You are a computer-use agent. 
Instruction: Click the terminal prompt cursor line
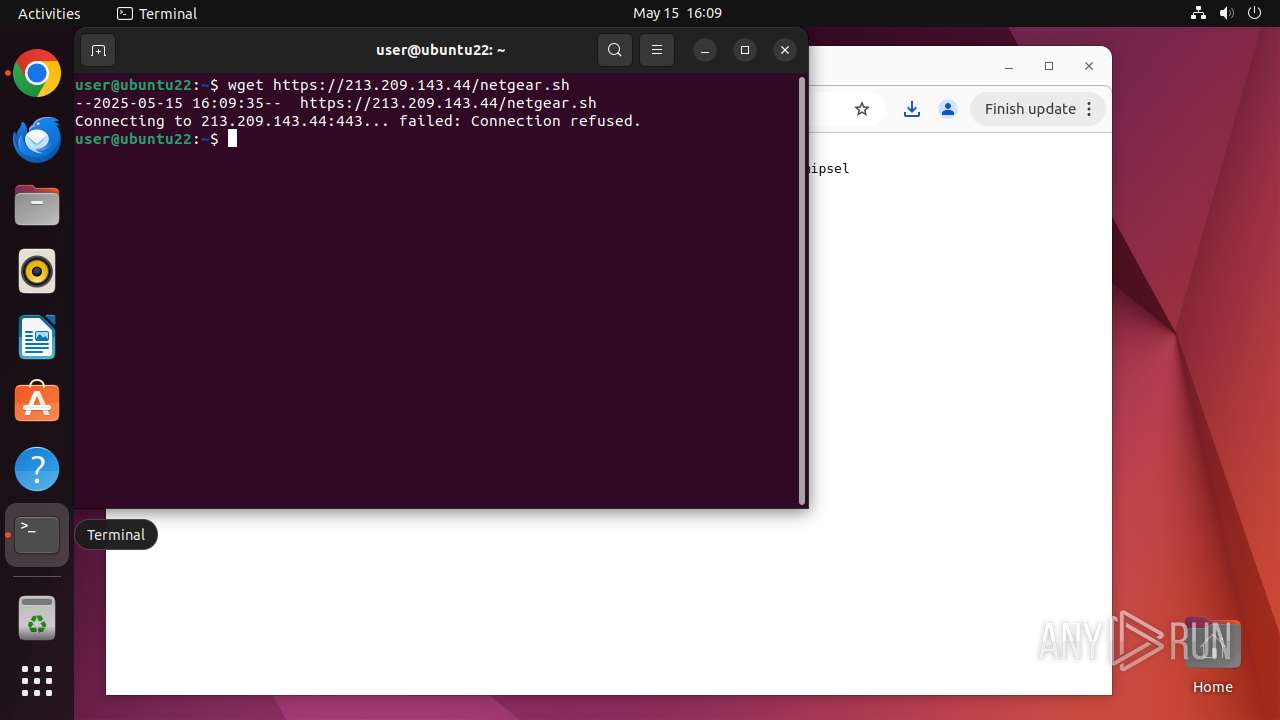pos(156,139)
